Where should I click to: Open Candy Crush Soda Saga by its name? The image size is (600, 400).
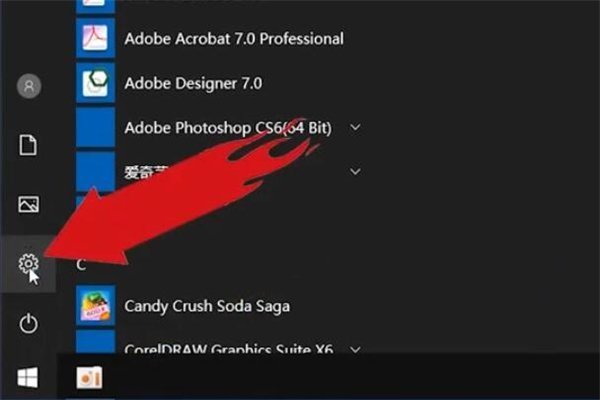coord(207,304)
